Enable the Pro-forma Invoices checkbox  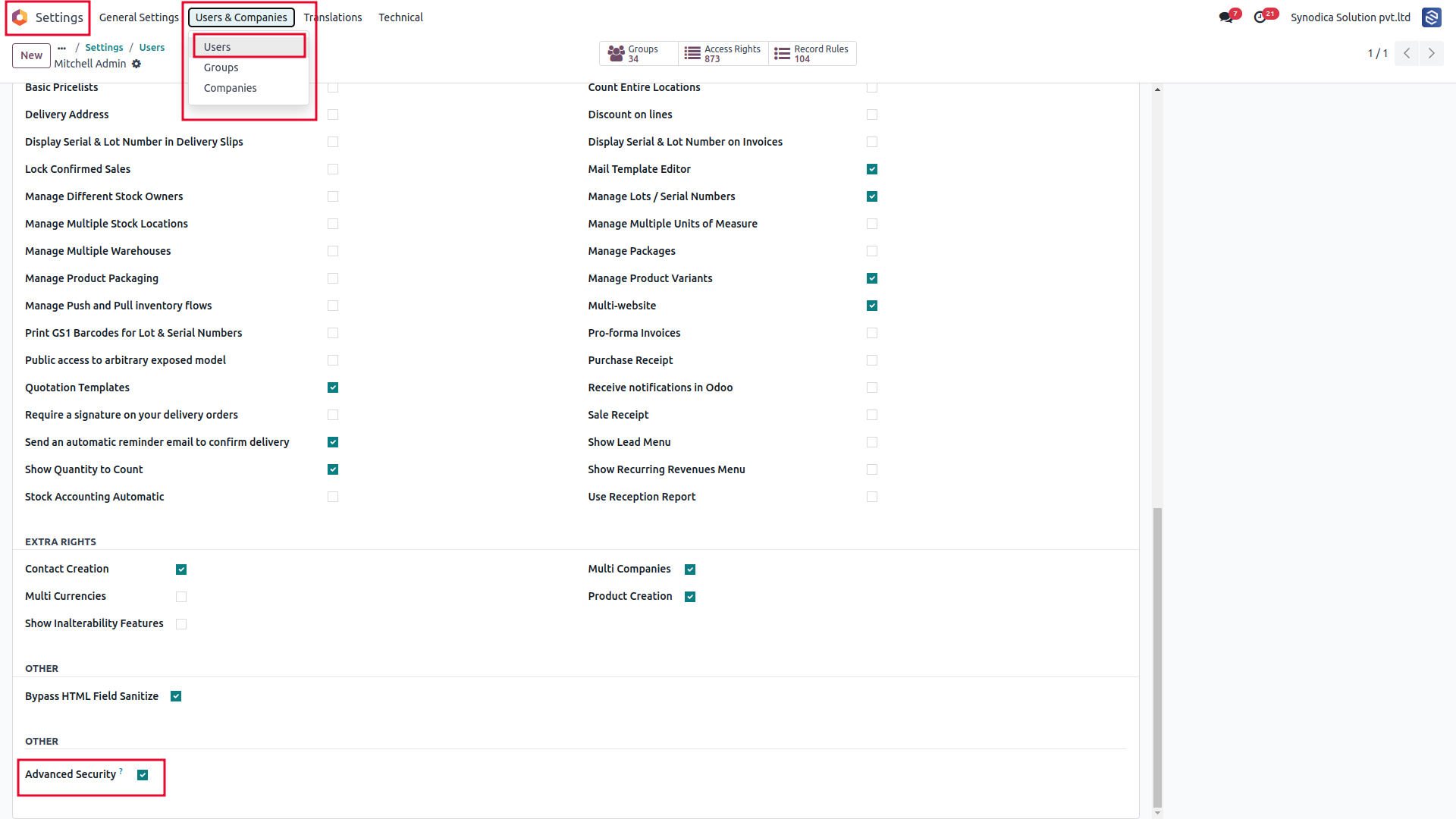coord(872,333)
